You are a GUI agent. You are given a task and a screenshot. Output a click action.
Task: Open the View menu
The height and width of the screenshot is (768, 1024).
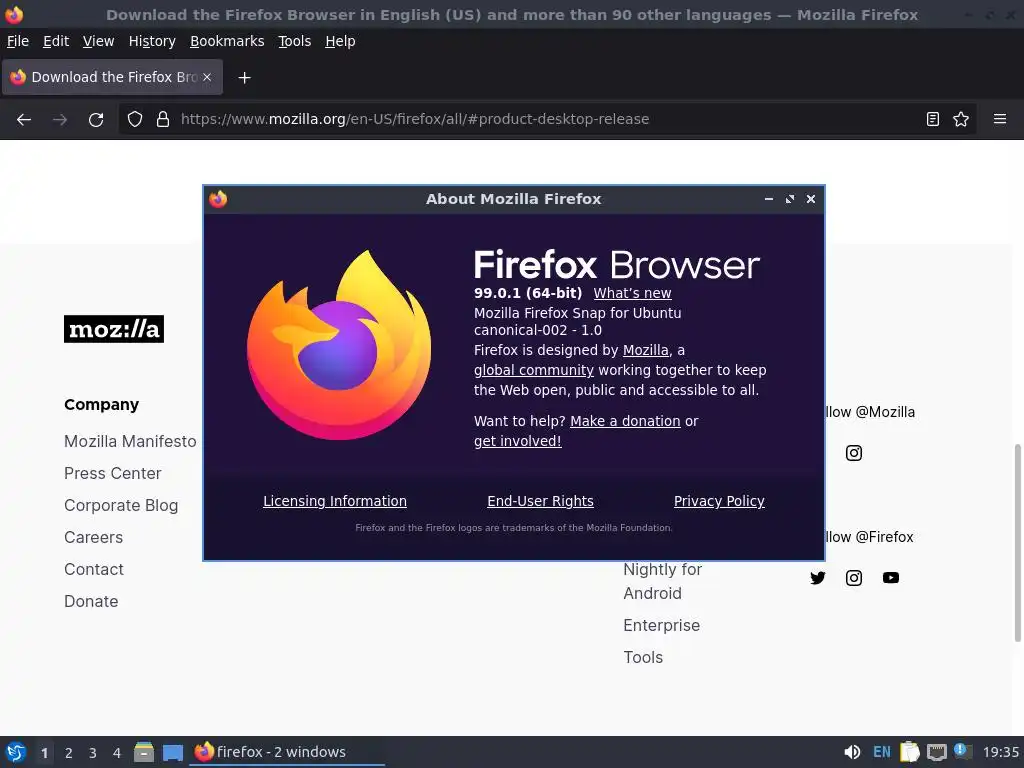(x=99, y=41)
